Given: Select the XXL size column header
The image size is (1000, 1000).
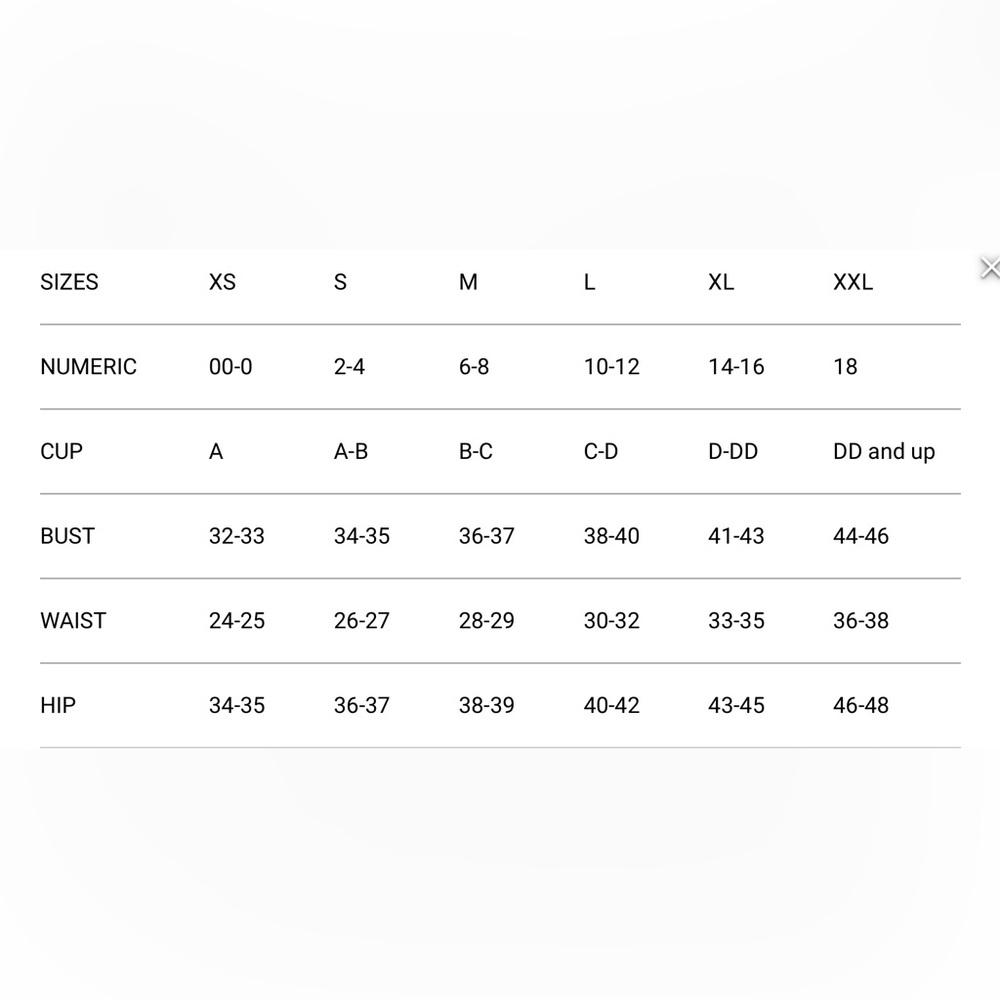Looking at the screenshot, I should pyautogui.click(x=852, y=282).
